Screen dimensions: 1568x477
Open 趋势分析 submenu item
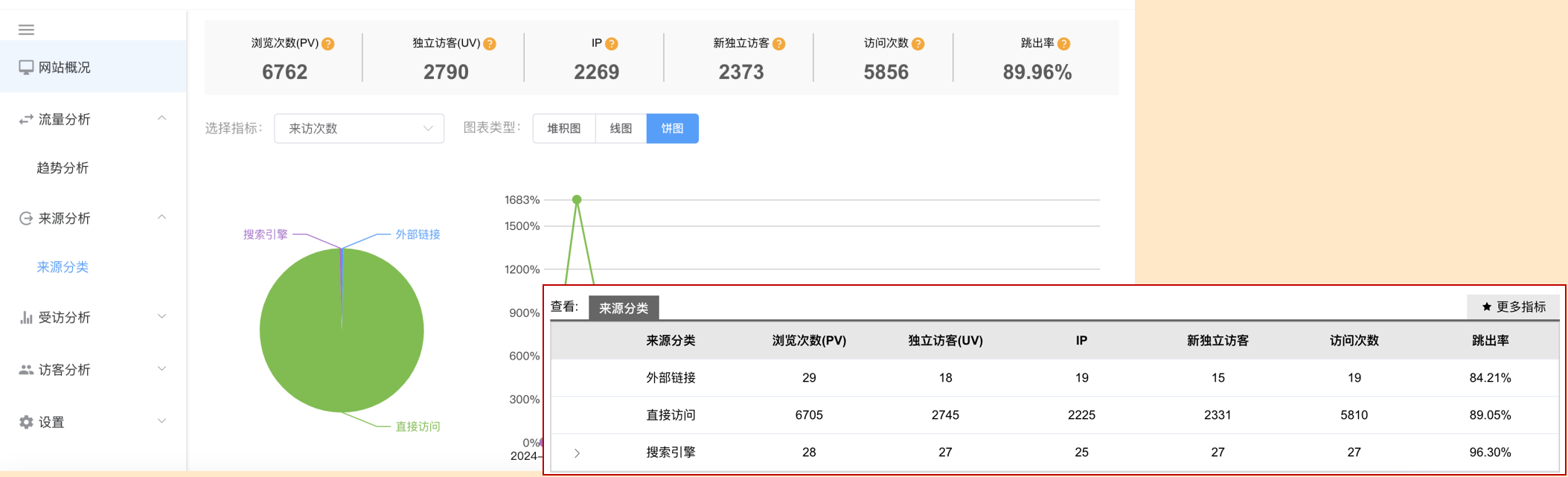(63, 168)
